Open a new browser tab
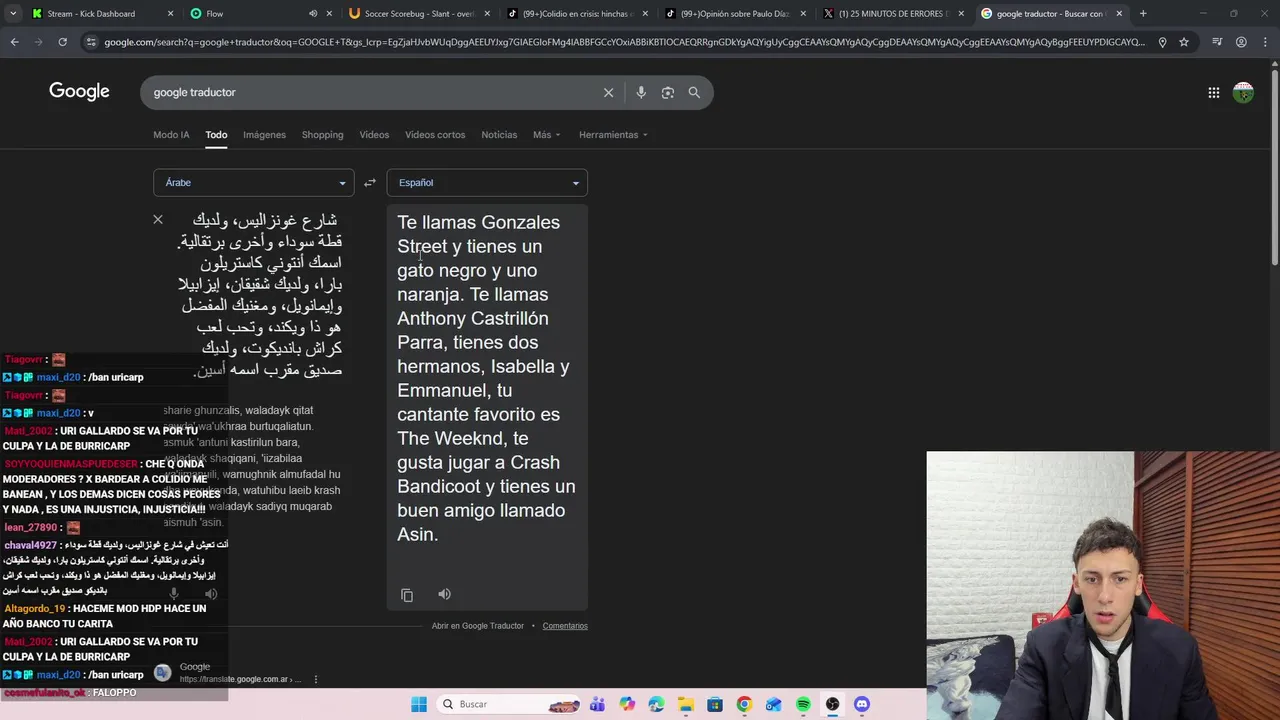Screen dimensions: 1280x720 pyautogui.click(x=1143, y=14)
